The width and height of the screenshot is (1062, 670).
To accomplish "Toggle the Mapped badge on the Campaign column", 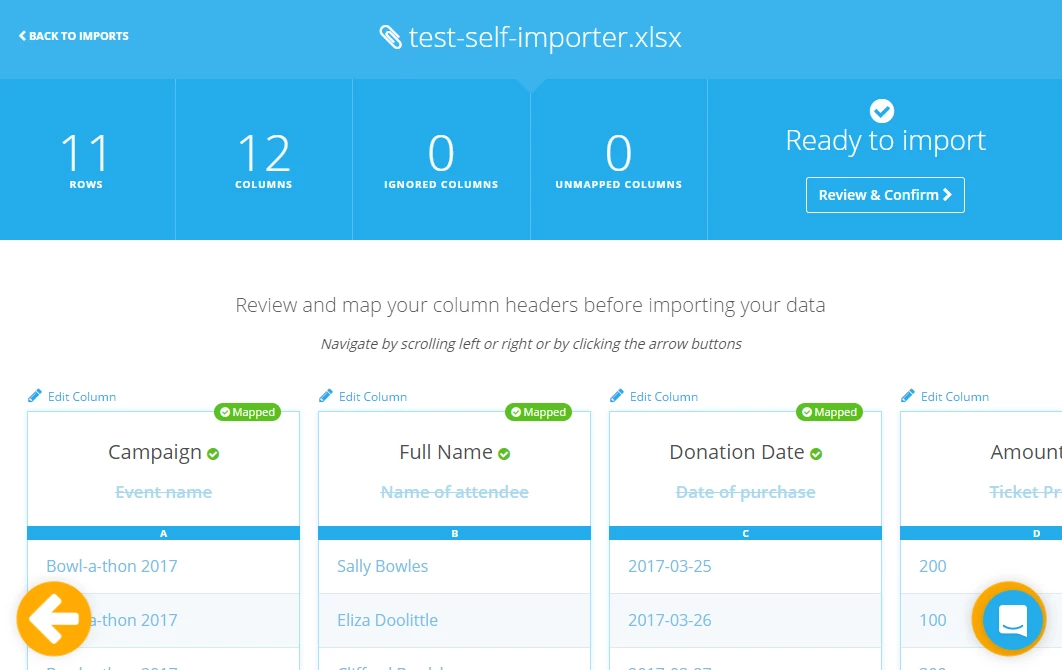I will point(247,412).
